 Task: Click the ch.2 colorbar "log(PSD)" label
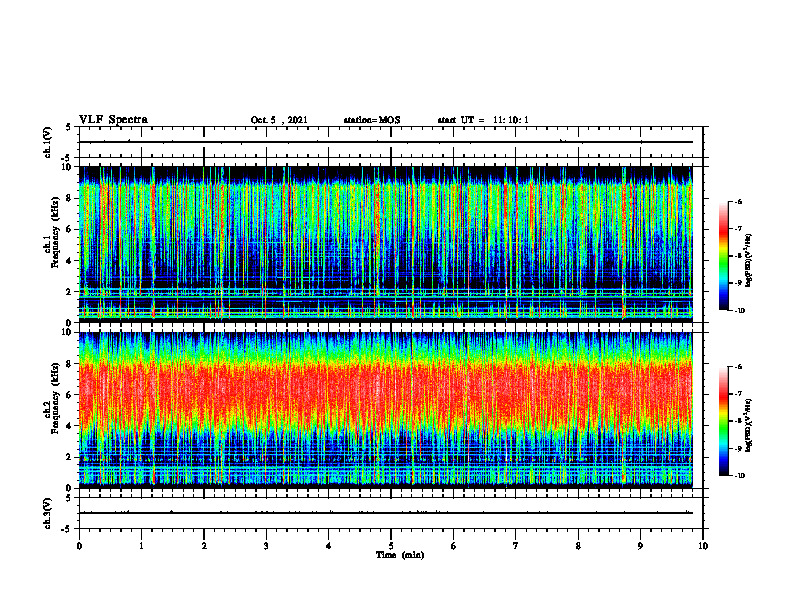click(749, 426)
